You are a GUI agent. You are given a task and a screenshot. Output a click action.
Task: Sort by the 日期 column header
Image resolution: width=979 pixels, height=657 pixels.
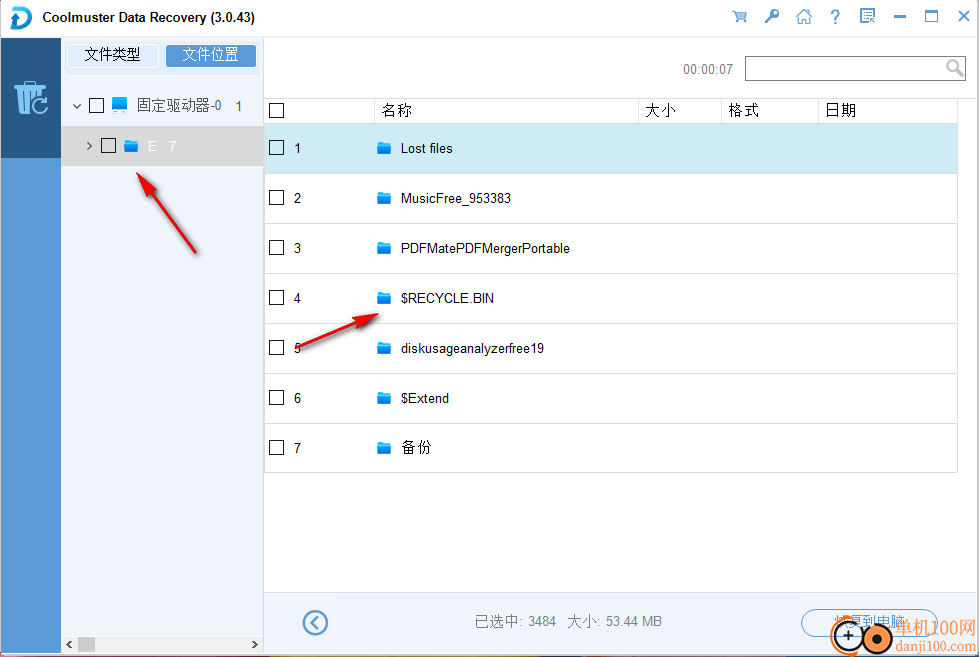(888, 111)
